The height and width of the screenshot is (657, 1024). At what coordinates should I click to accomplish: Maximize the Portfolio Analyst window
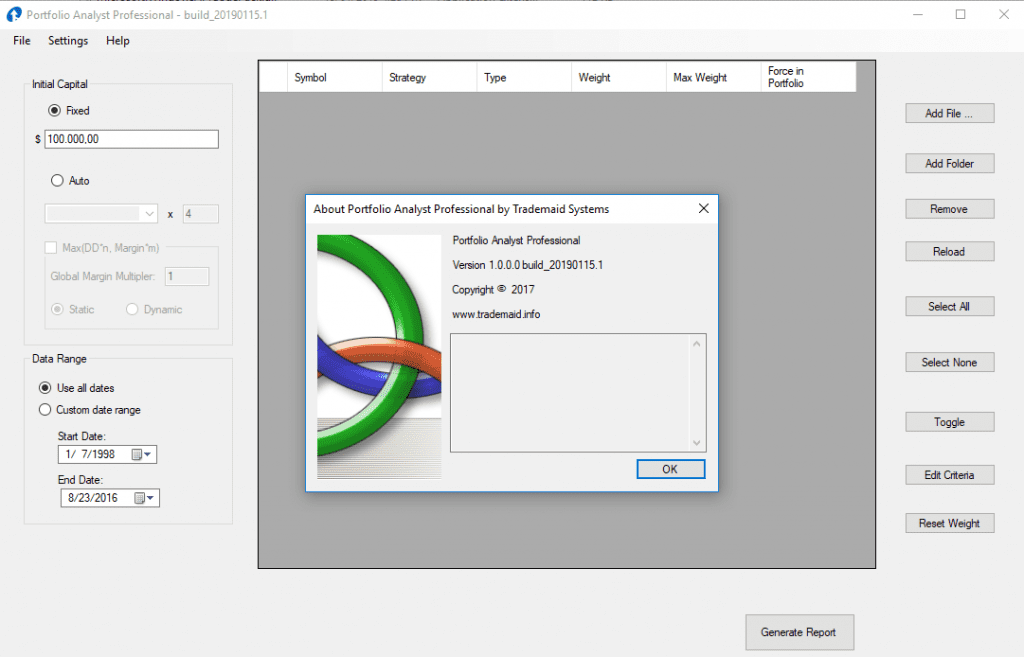click(960, 14)
